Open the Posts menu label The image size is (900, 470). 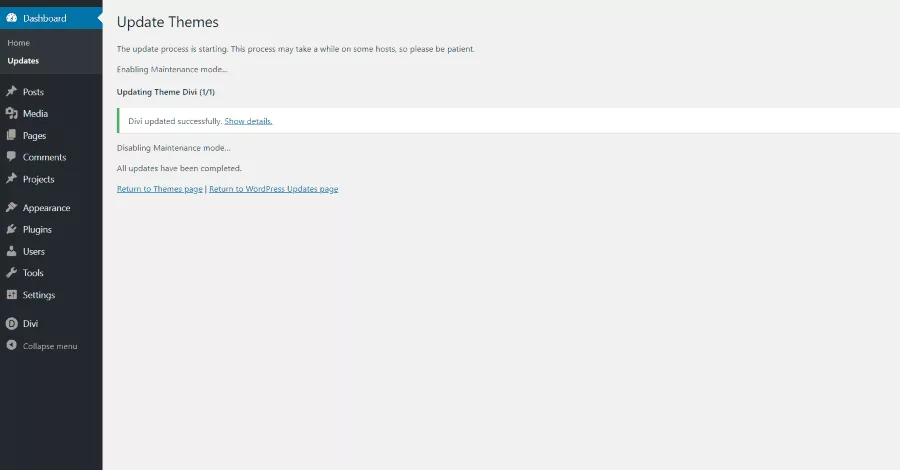point(33,92)
